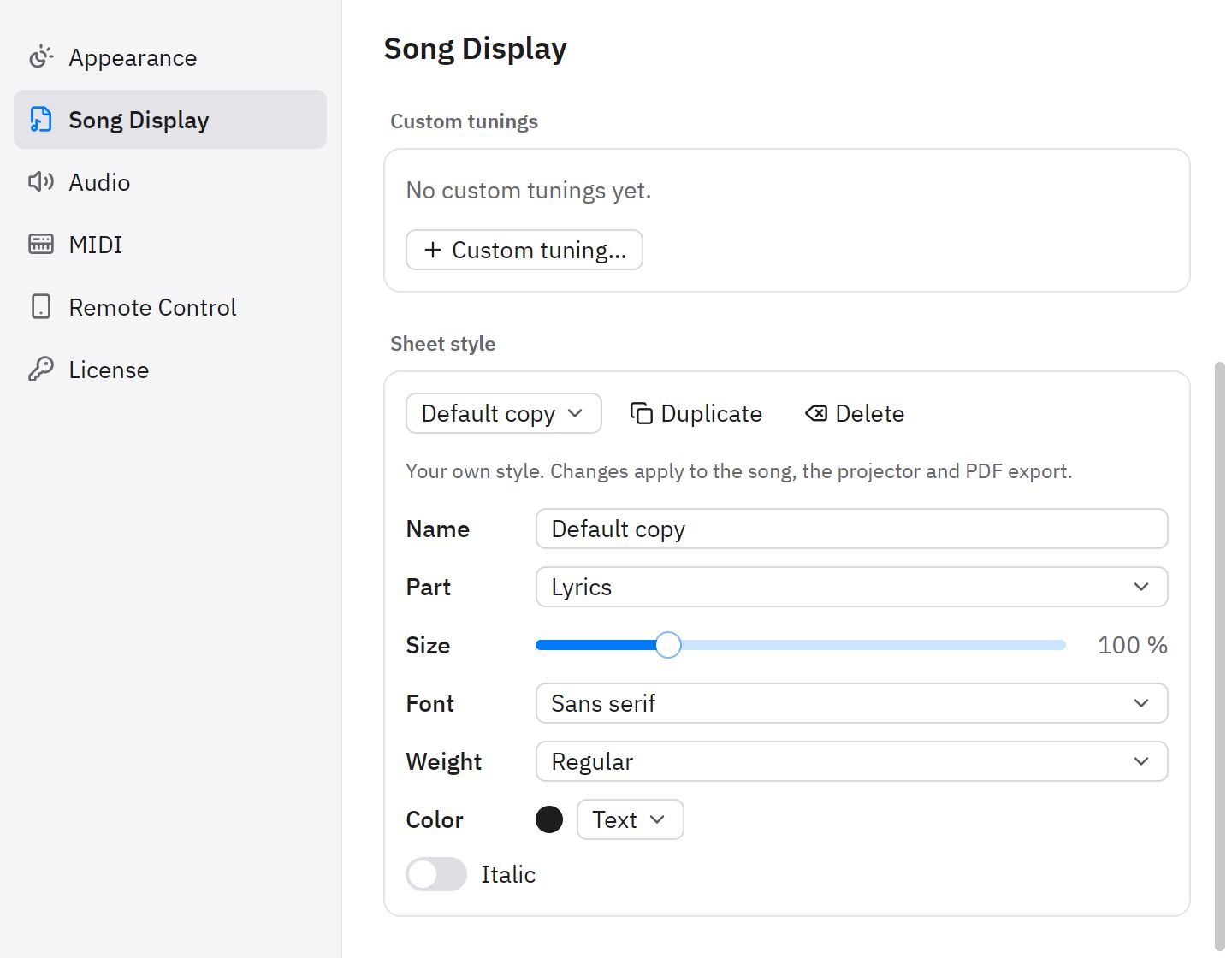Click the 'Custom tunings' section heading

coord(465,121)
